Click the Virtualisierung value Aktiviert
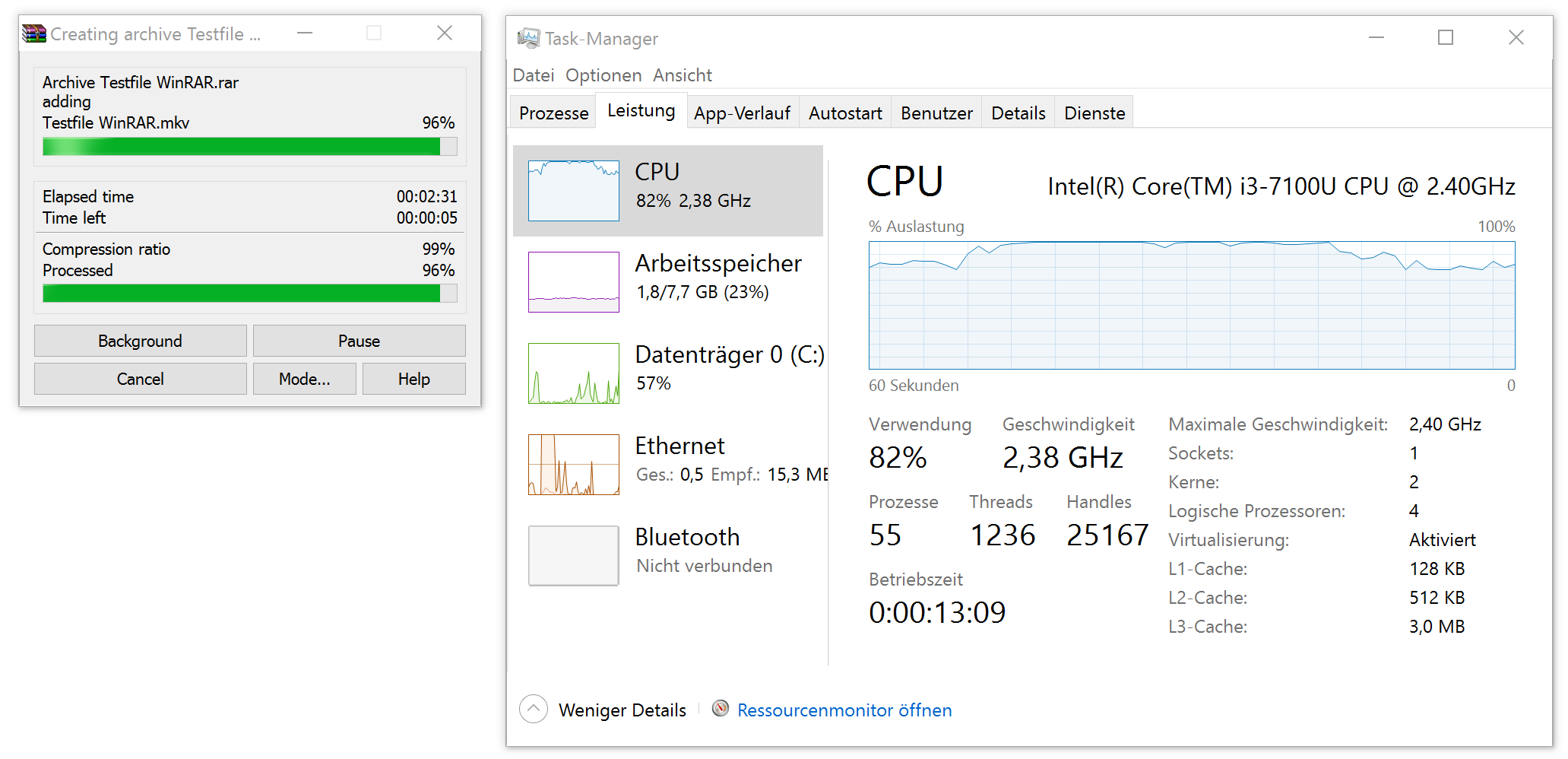 pyautogui.click(x=1443, y=540)
